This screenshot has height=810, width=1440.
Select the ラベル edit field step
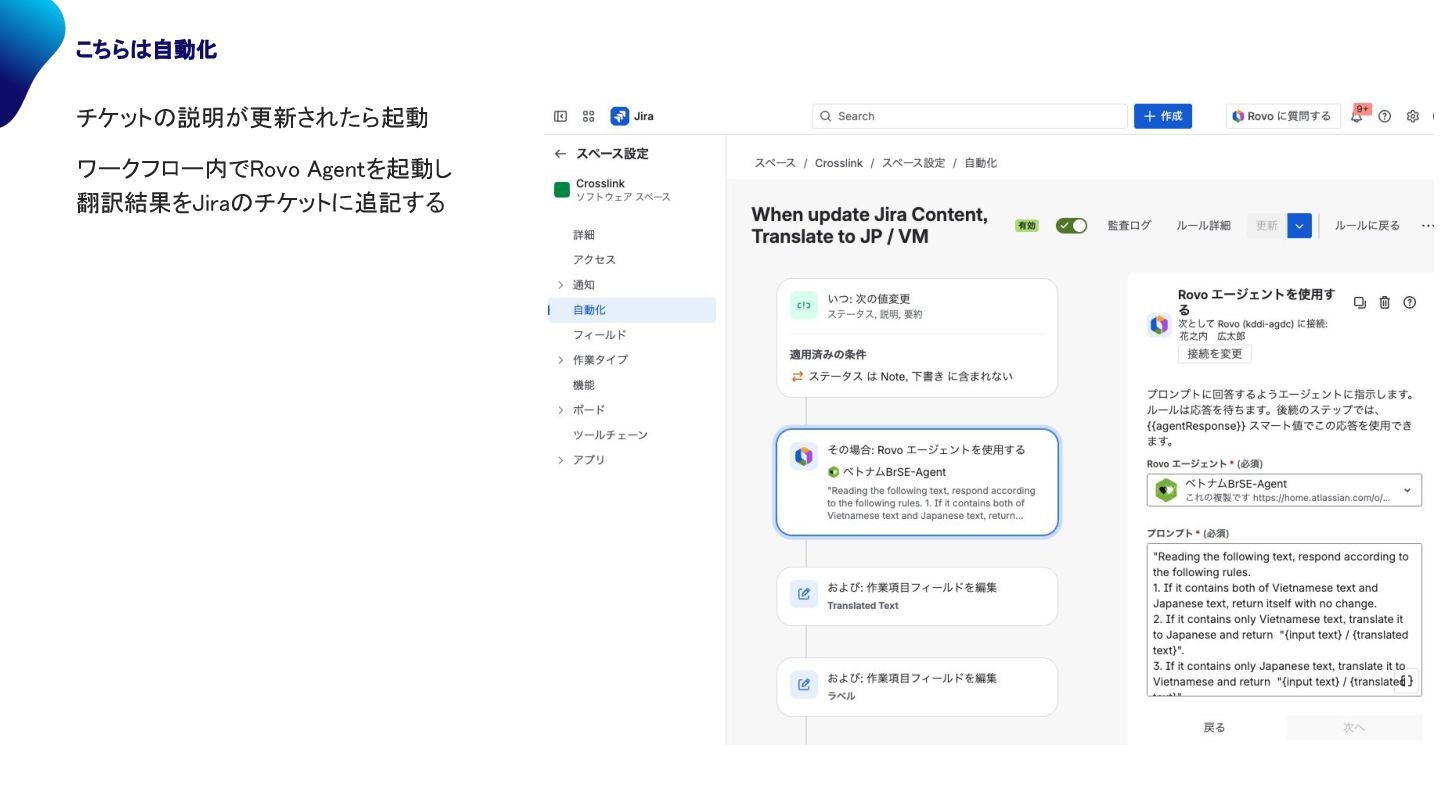point(917,686)
